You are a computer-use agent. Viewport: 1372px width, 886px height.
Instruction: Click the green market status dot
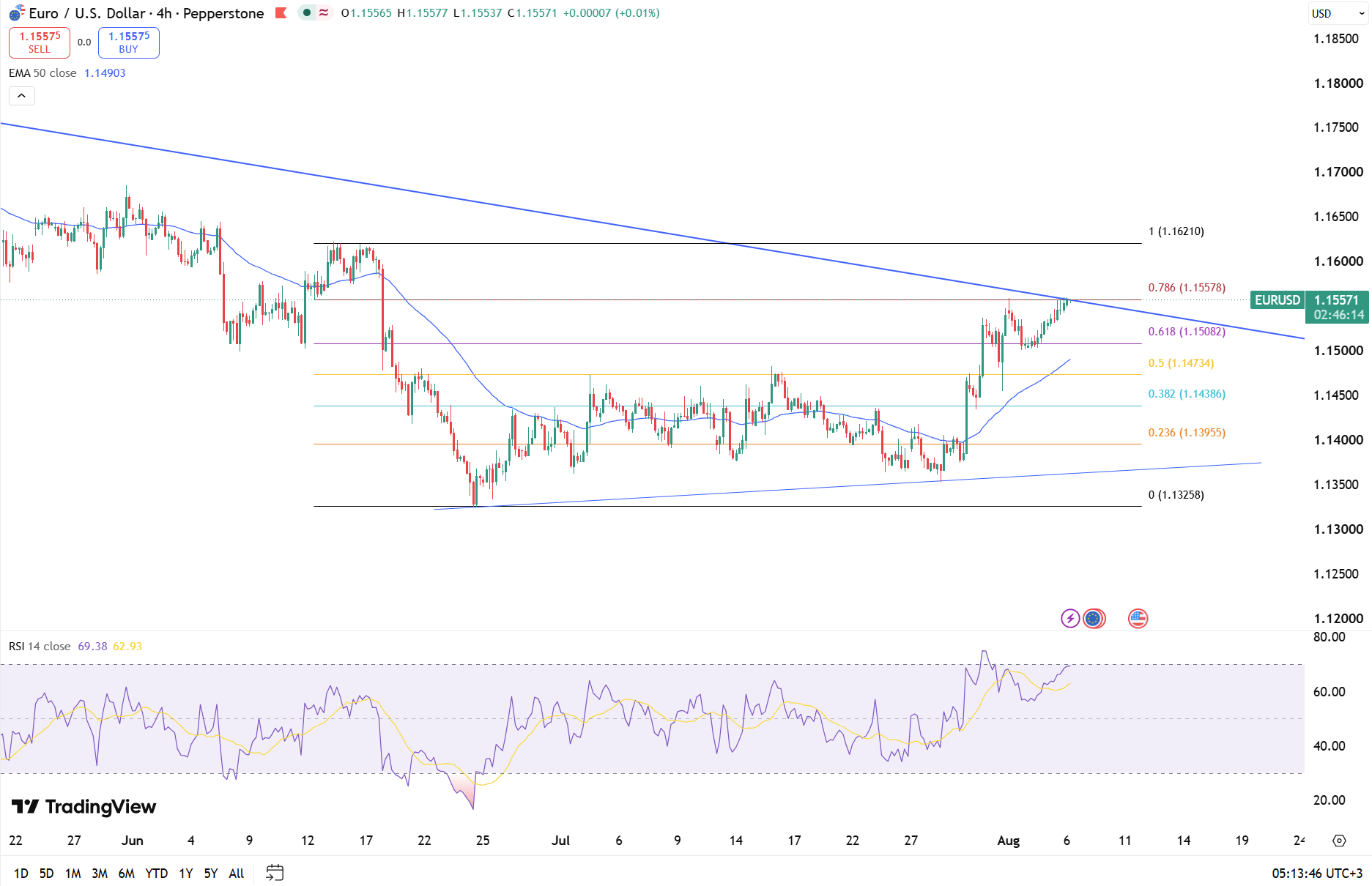point(307,12)
